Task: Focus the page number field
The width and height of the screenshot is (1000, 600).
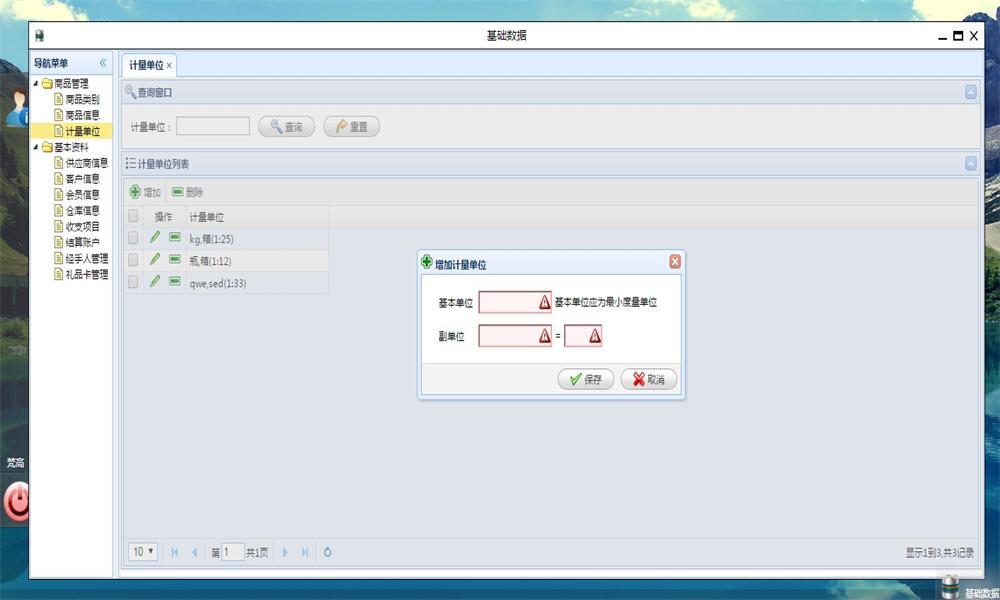Action: tap(233, 552)
